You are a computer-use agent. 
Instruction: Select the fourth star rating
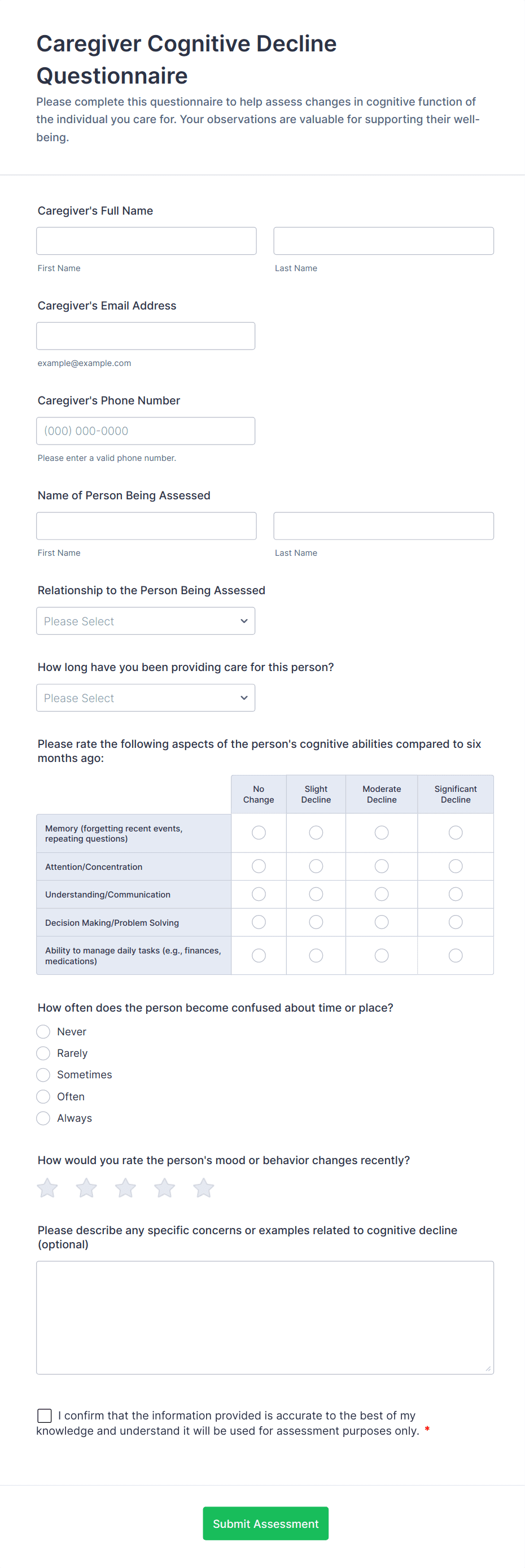pyautogui.click(x=164, y=1187)
